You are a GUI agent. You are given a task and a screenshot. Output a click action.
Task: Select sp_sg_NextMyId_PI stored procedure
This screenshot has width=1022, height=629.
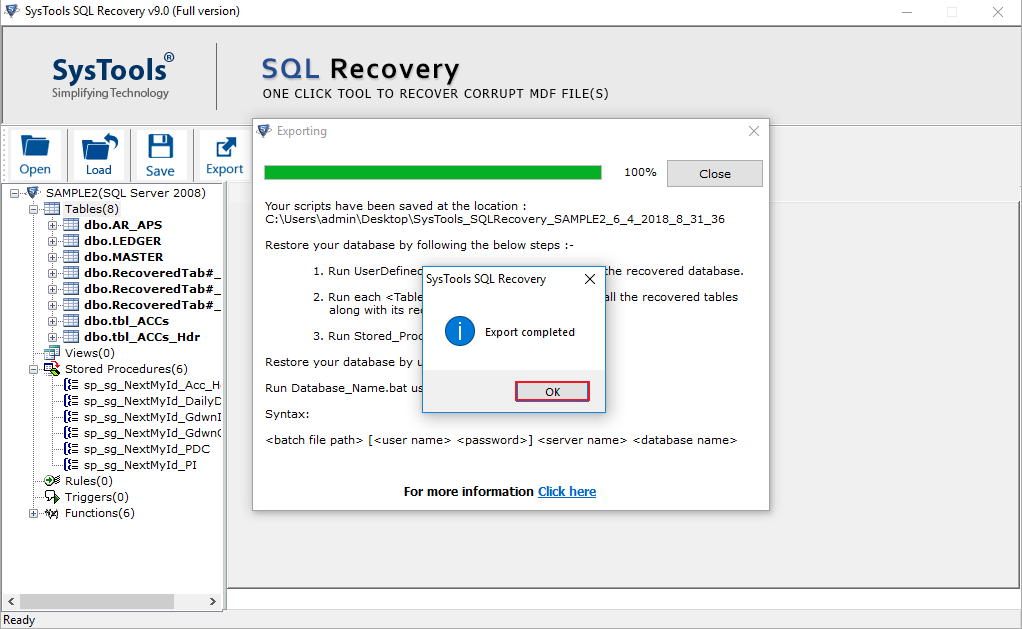pyautogui.click(x=140, y=465)
